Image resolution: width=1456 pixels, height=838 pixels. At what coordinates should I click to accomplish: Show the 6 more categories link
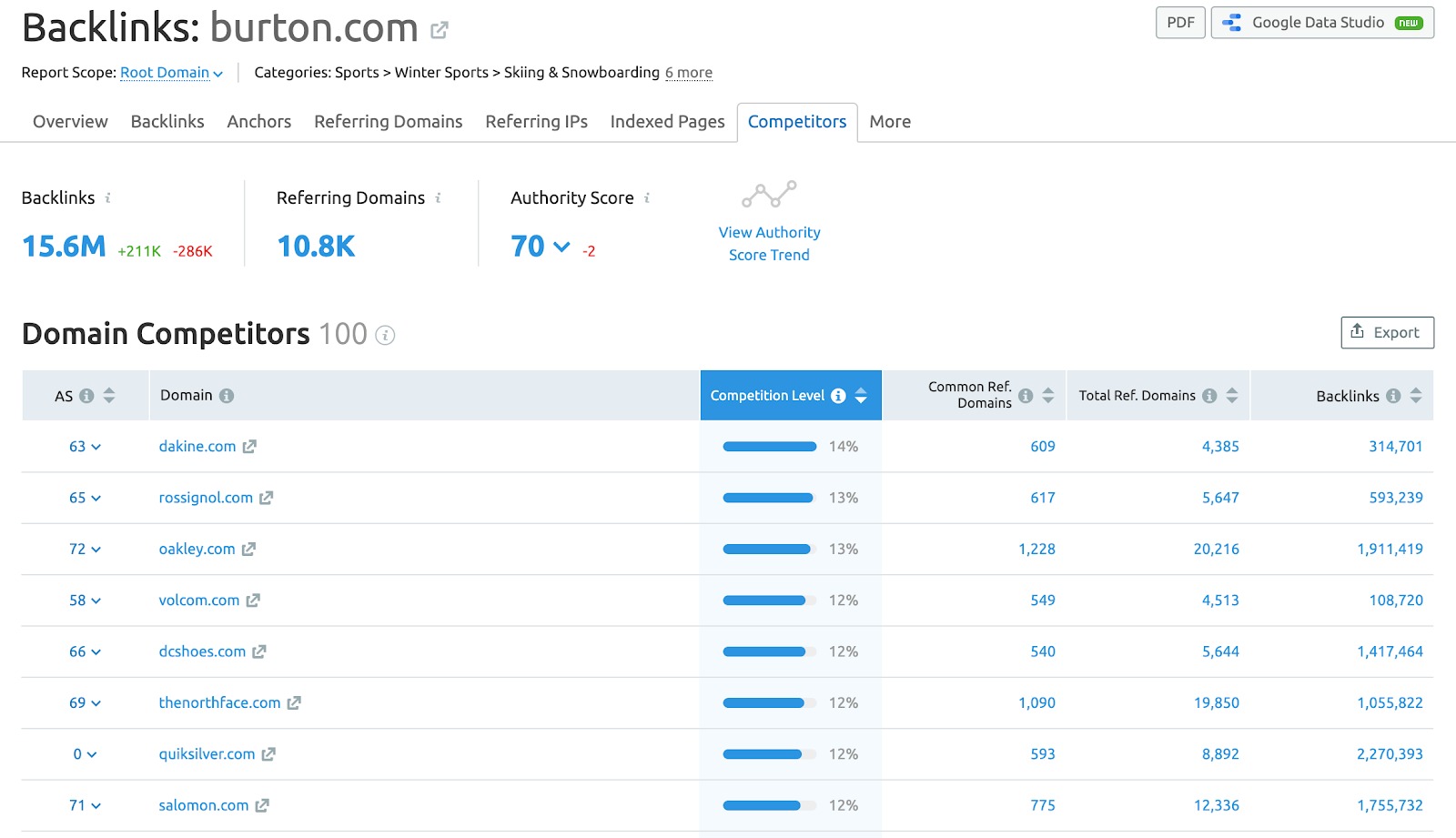[689, 73]
